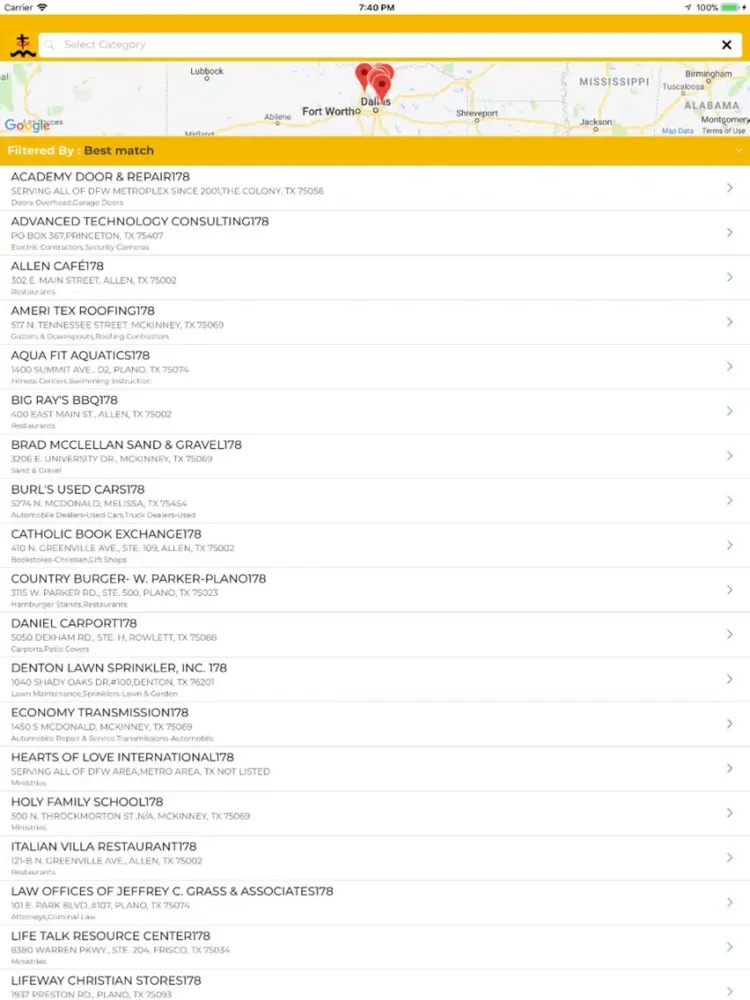
Task: Expand the Filtered By dropdown chevron
Action: tap(739, 151)
